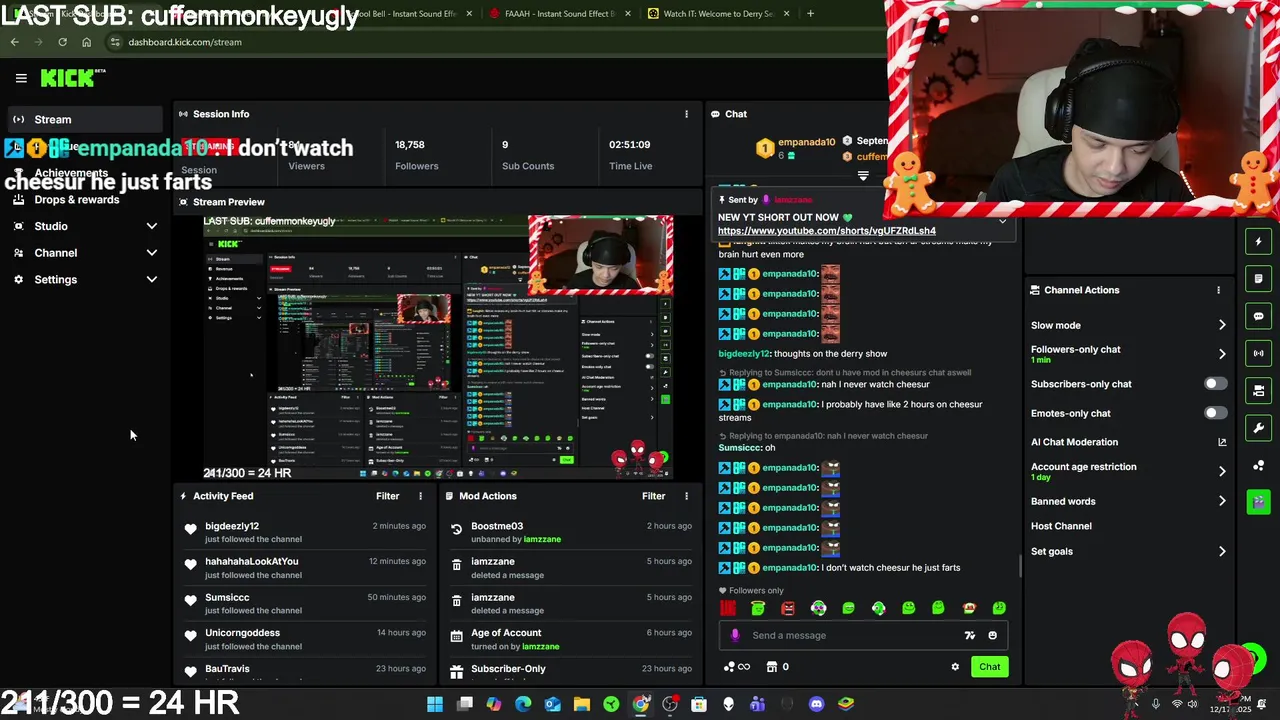Open Discord from the taskbar

(x=816, y=704)
